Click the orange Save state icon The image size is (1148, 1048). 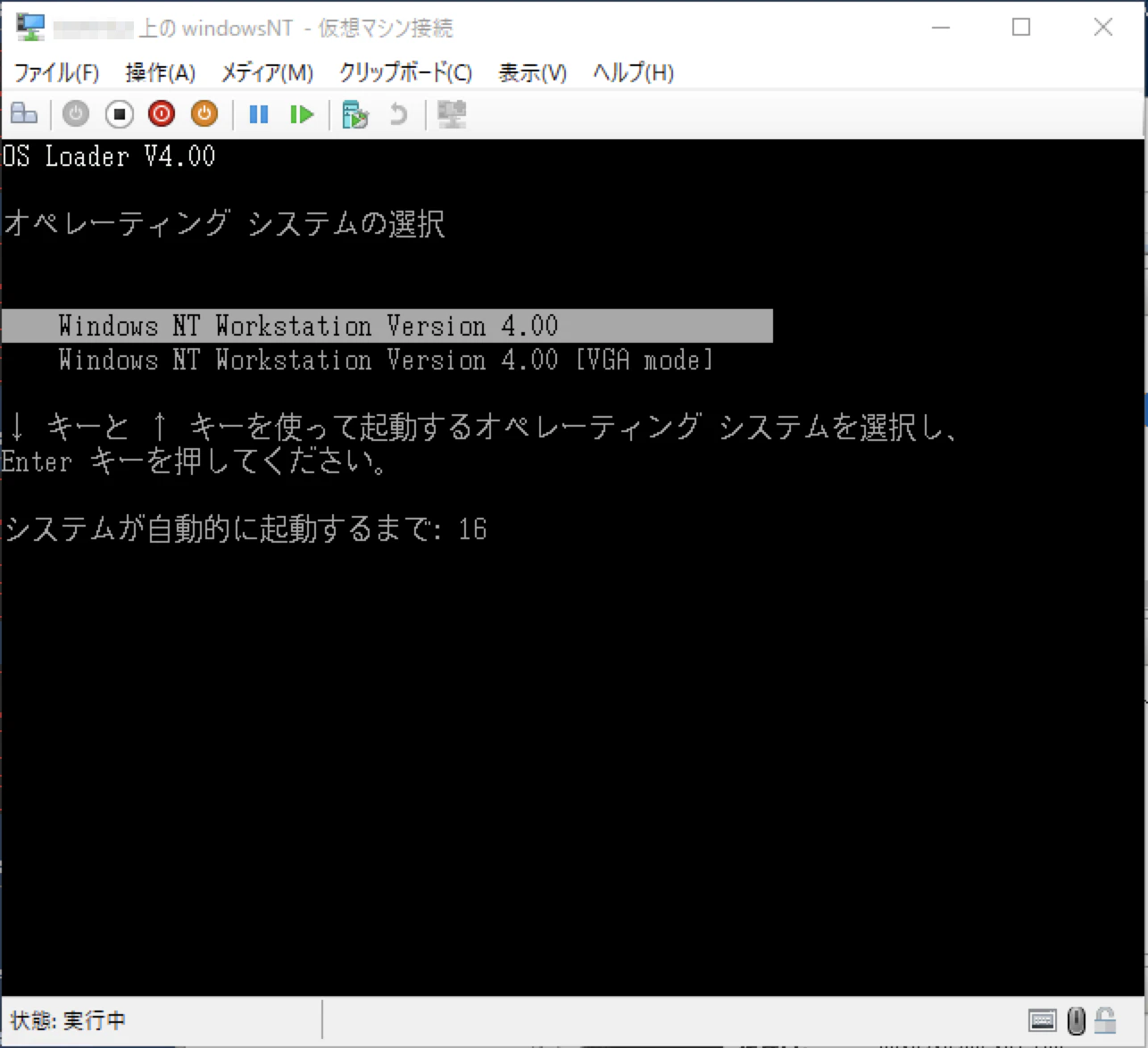[x=204, y=114]
